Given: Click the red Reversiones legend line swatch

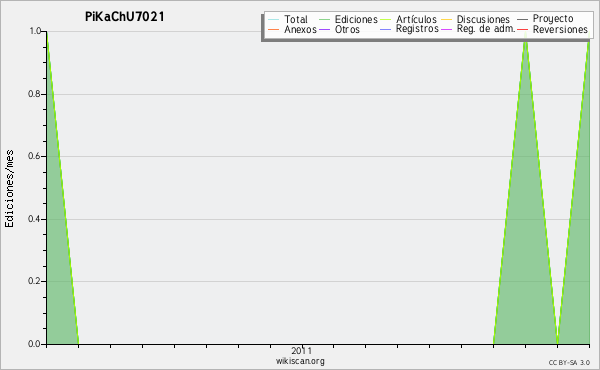Looking at the screenshot, I should coord(523,29).
